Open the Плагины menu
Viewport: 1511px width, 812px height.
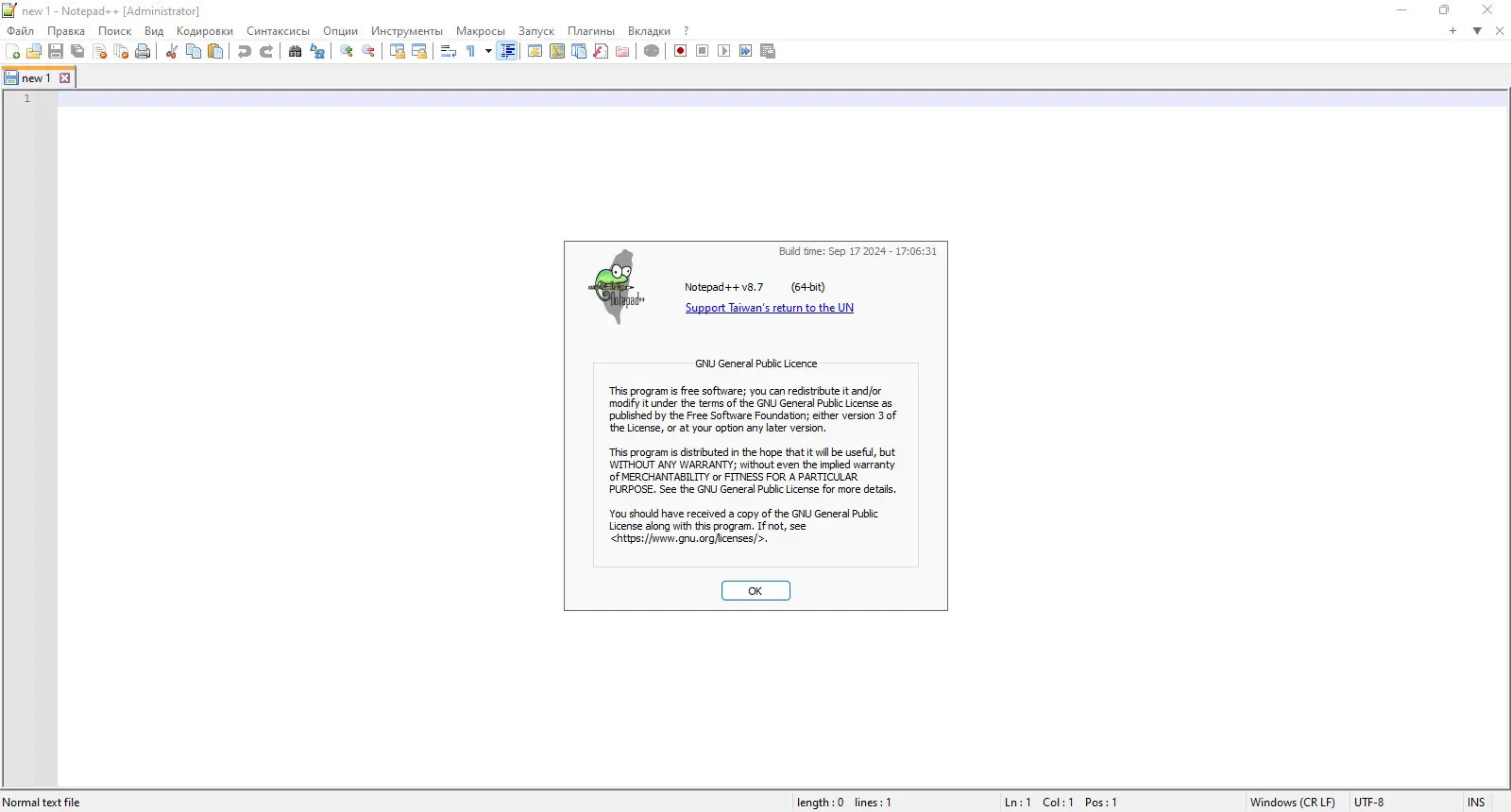click(x=591, y=31)
